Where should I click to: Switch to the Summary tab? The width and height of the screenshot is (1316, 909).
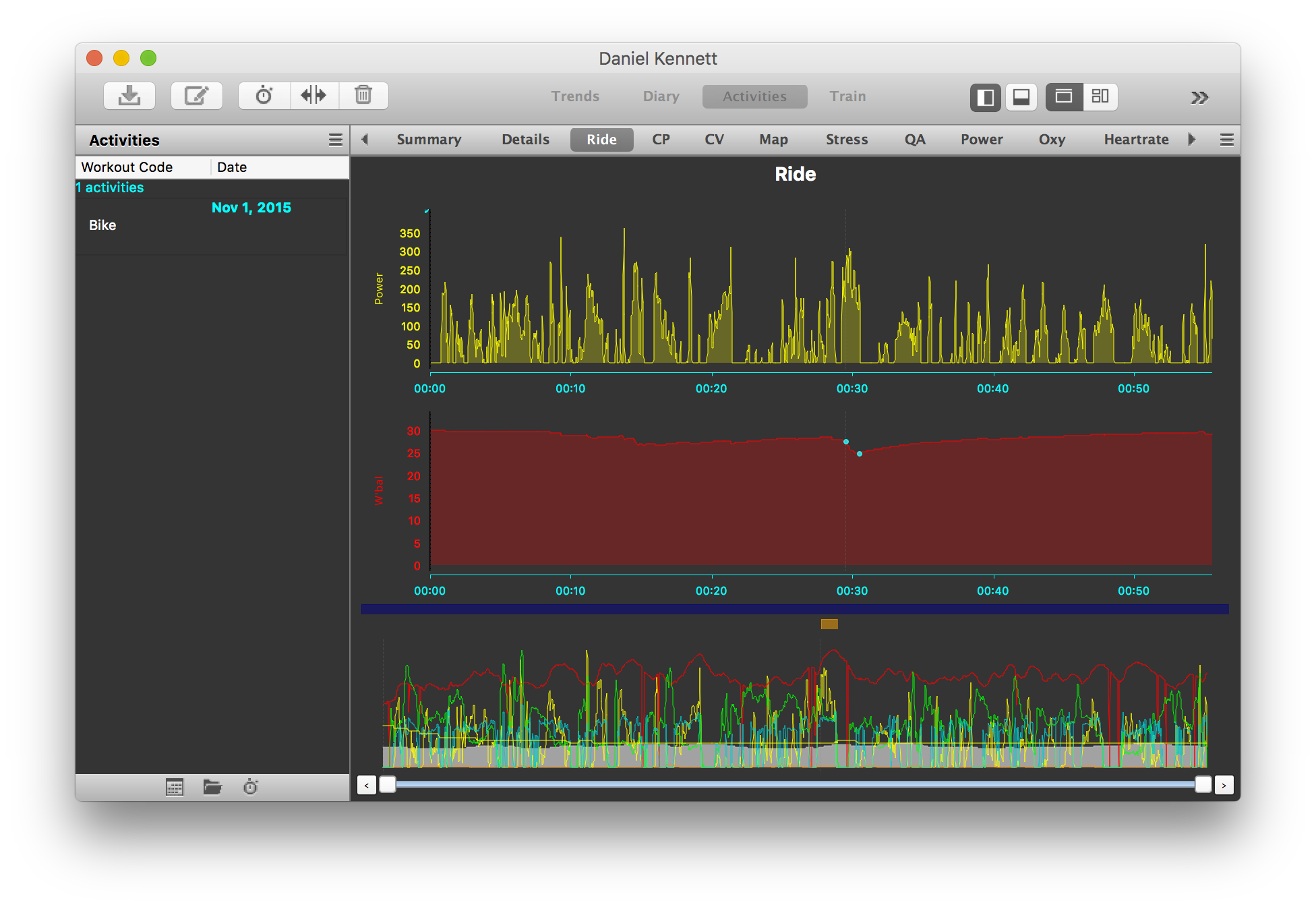[x=429, y=140]
